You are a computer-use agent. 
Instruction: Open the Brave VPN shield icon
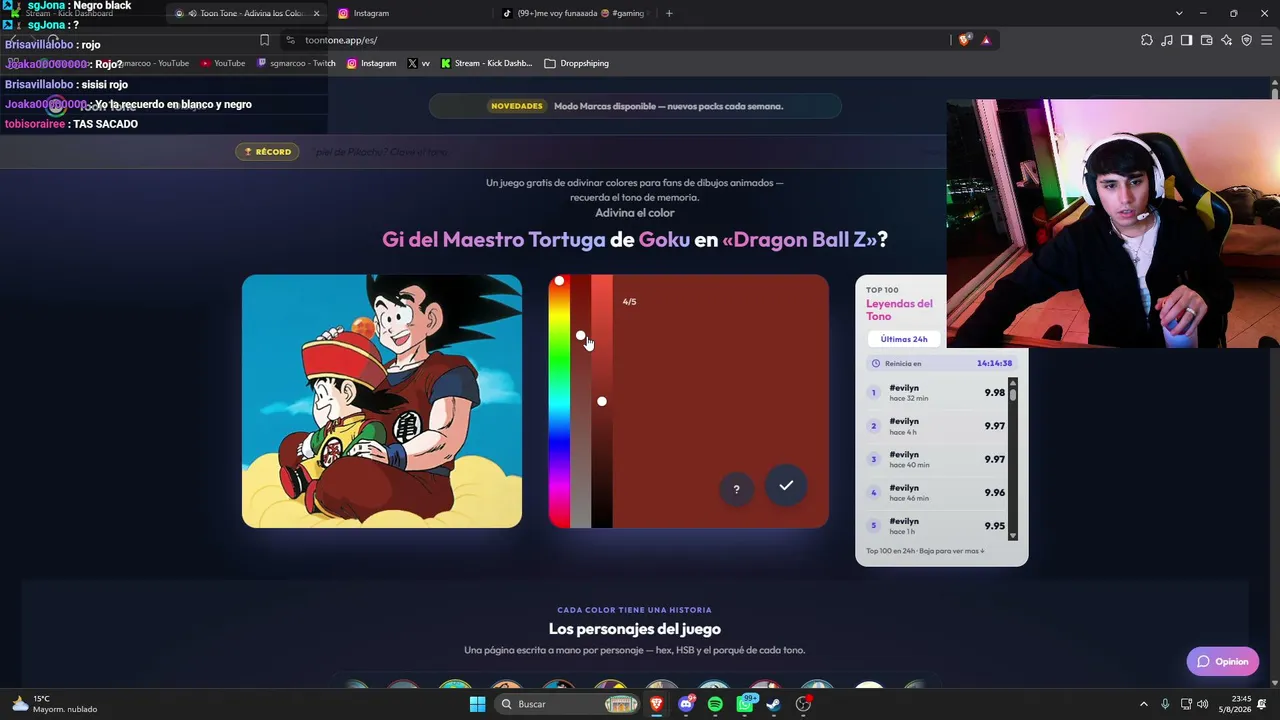coord(1246,40)
